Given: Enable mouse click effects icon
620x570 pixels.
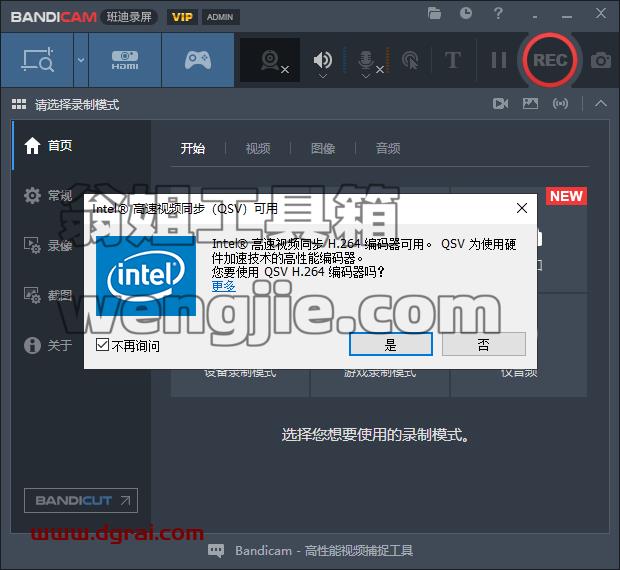Looking at the screenshot, I should click(410, 60).
